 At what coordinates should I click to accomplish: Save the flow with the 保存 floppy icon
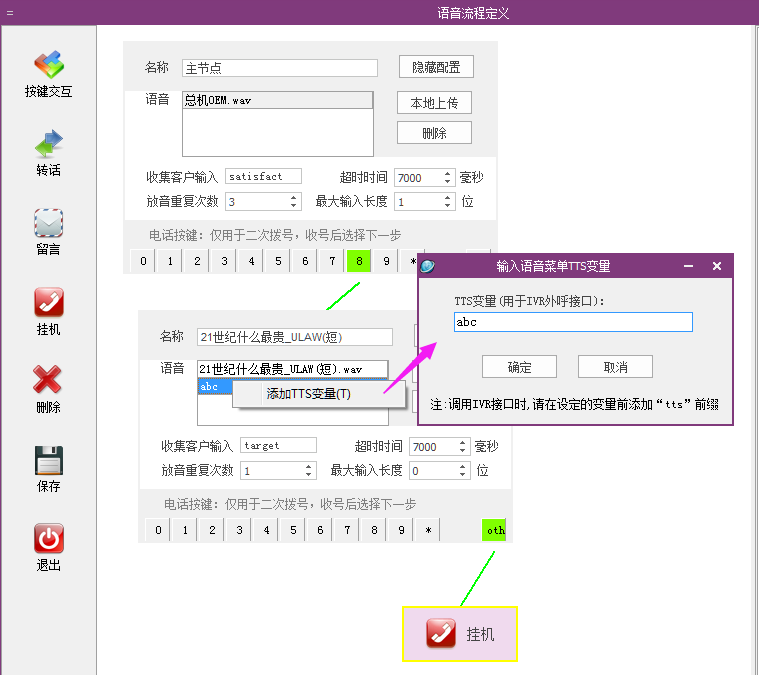(48, 461)
